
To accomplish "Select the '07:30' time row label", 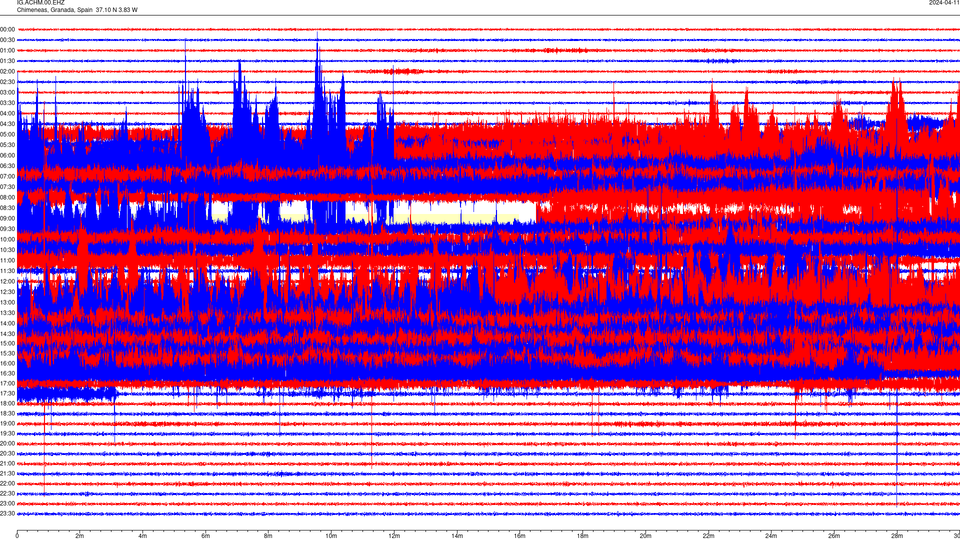I will [7, 187].
